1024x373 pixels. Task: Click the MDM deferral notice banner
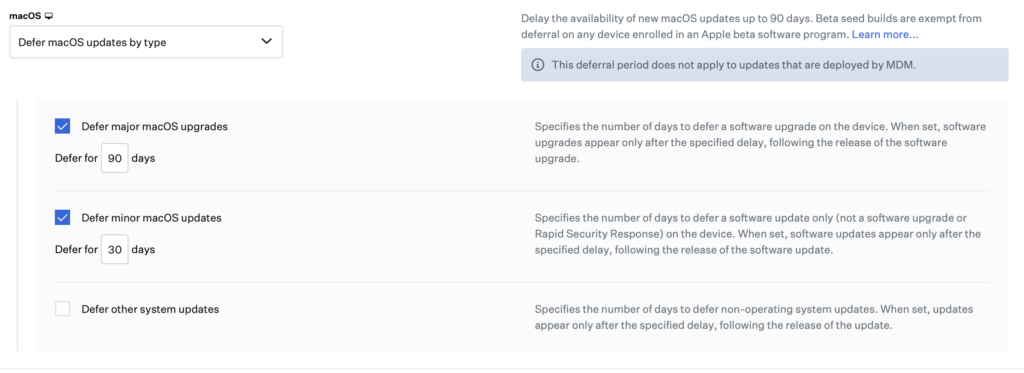[765, 65]
